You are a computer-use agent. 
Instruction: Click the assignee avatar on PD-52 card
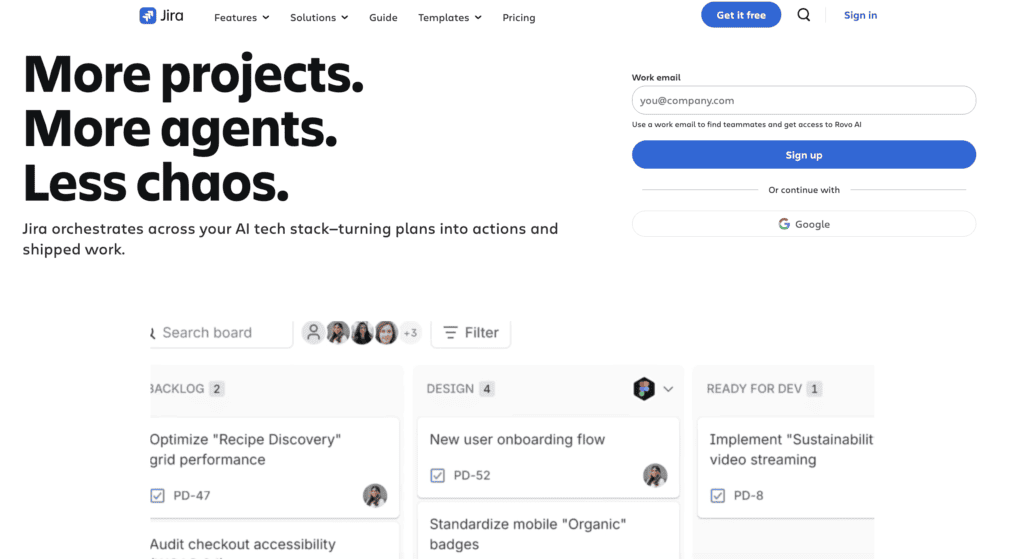[655, 475]
